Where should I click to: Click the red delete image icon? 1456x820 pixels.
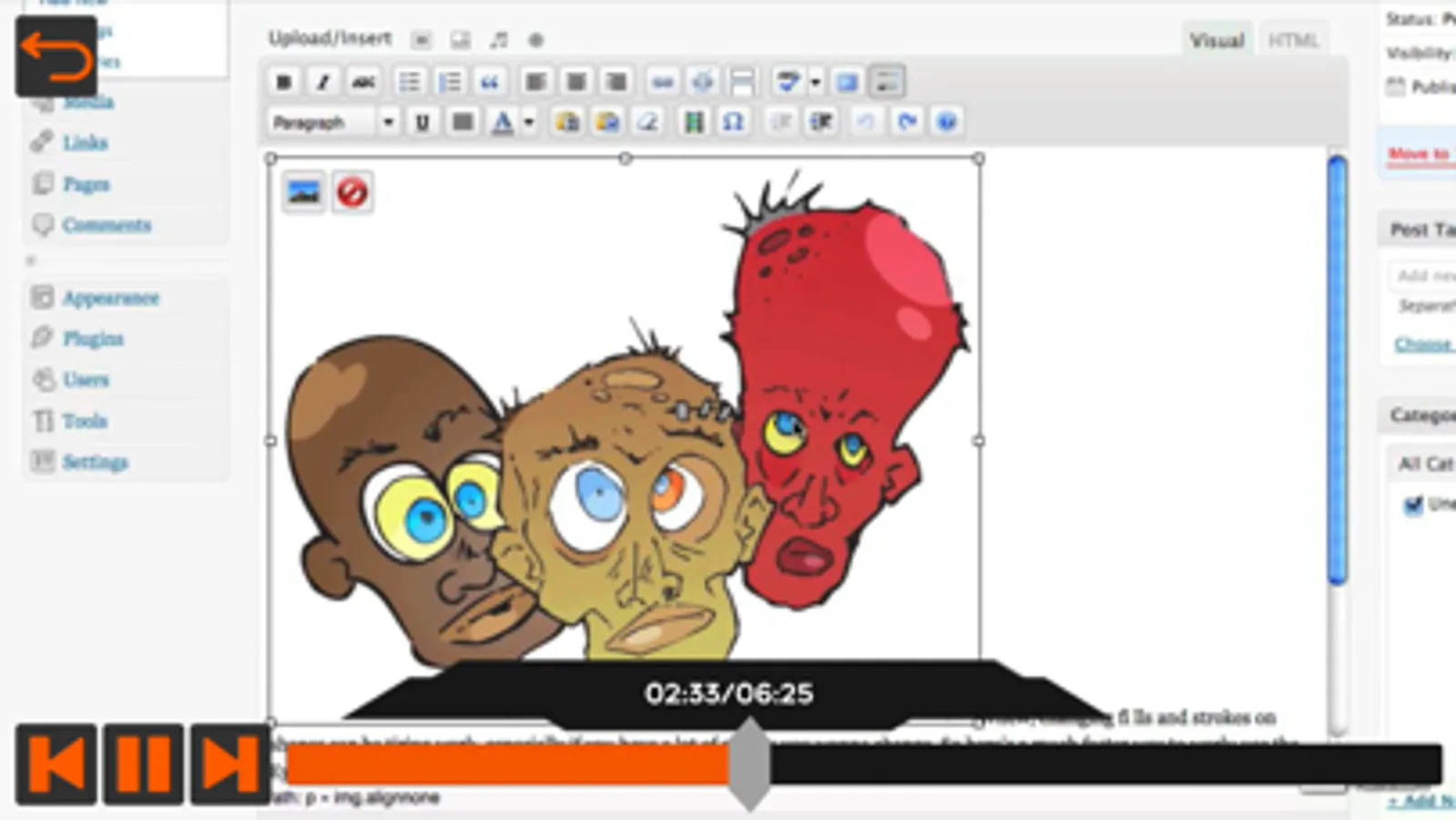[x=351, y=192]
